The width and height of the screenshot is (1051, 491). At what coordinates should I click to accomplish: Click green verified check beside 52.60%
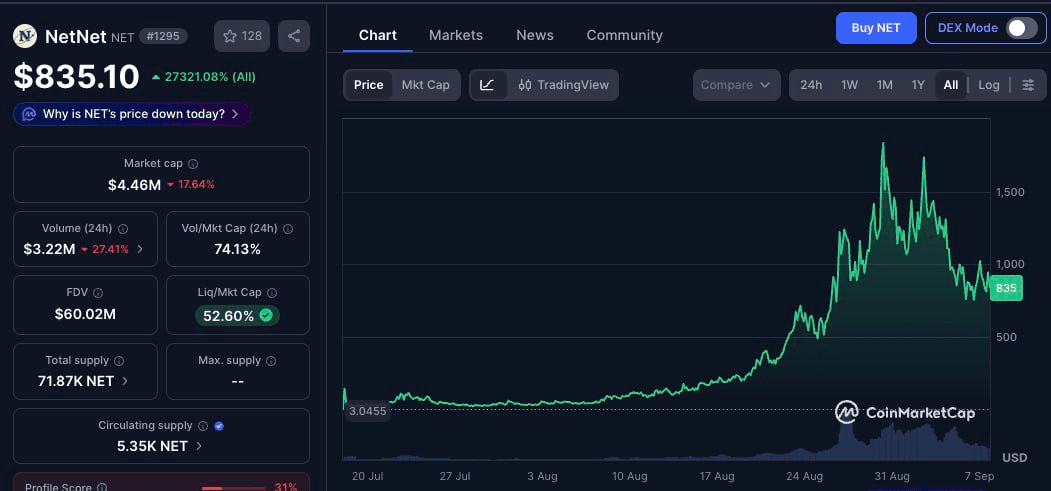[x=266, y=315]
